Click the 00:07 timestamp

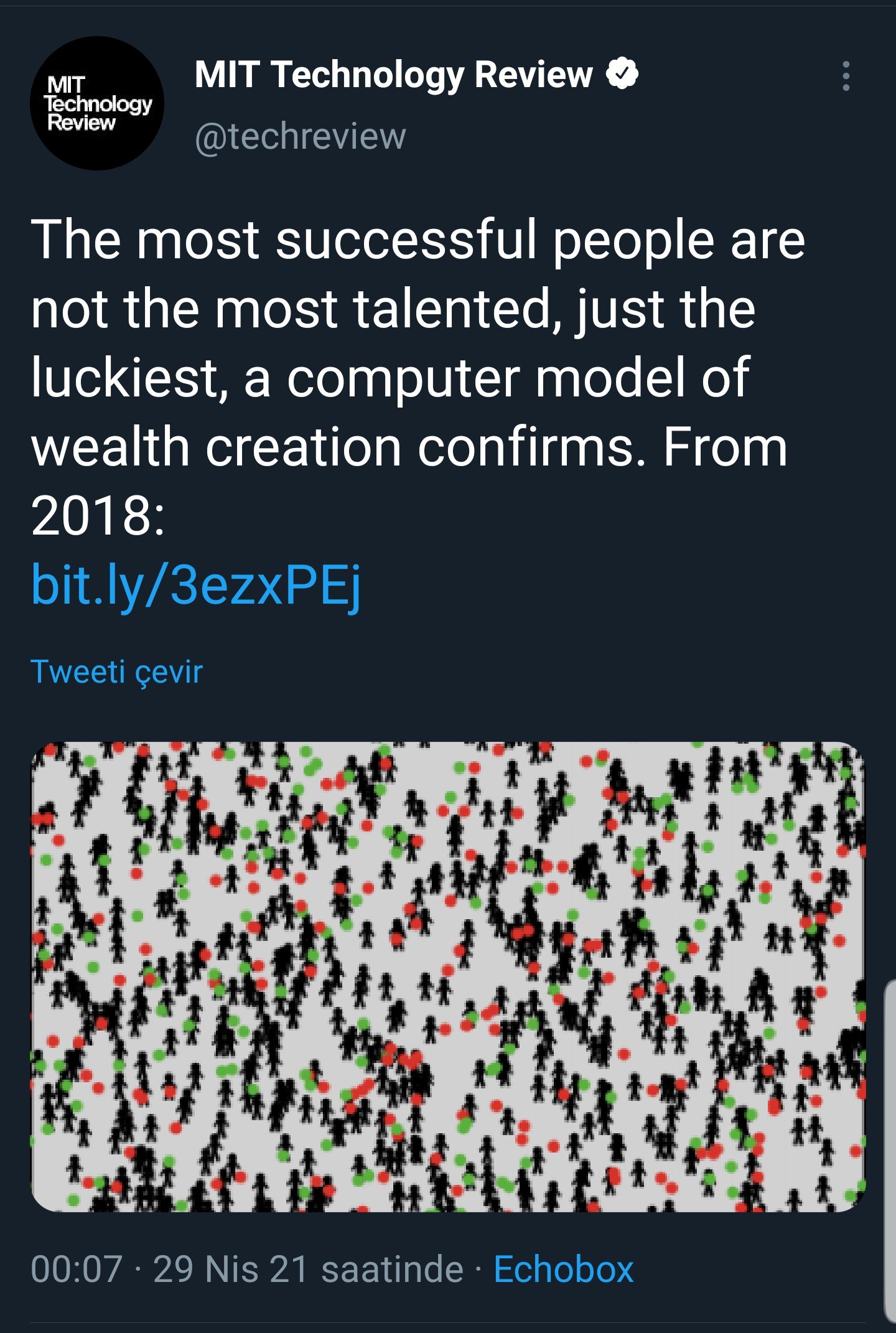(76, 1269)
